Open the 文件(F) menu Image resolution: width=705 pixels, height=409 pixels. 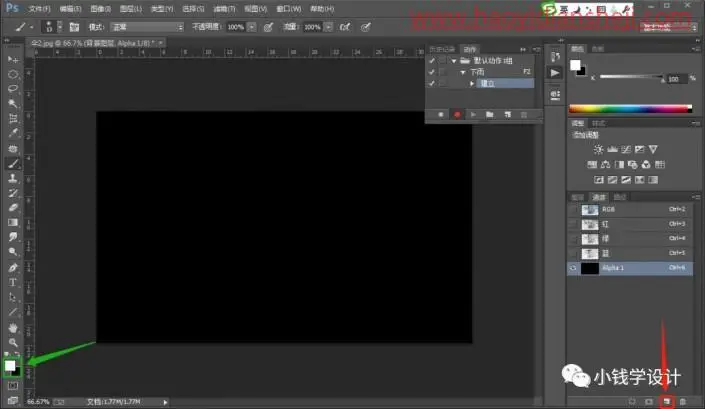[40, 9]
